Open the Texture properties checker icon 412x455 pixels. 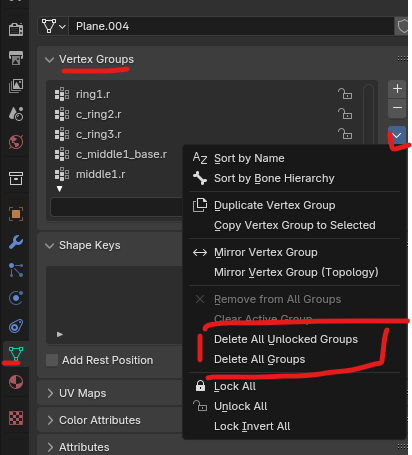16,418
